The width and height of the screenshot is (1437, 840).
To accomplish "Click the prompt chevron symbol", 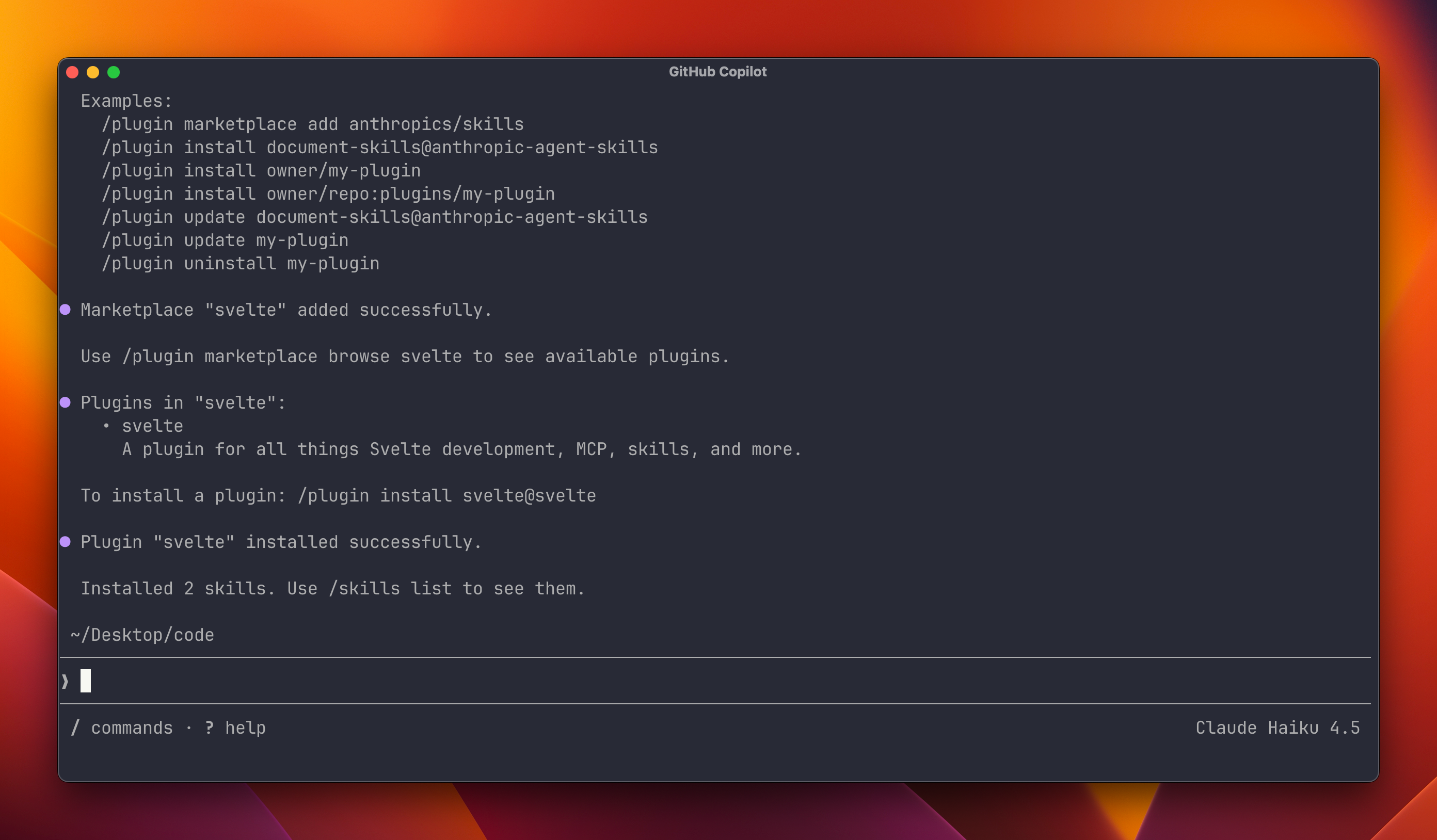I will tap(65, 681).
